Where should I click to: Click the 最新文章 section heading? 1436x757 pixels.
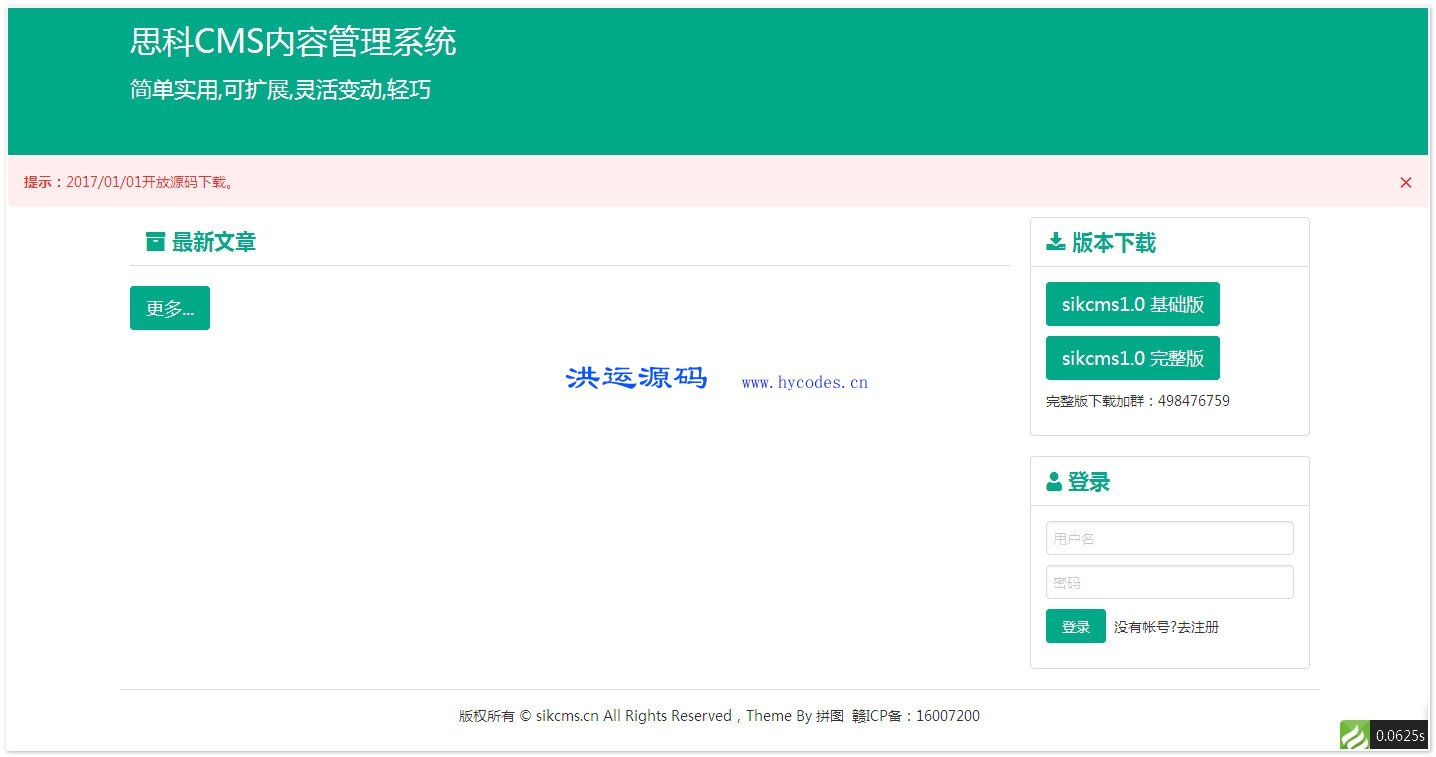214,242
